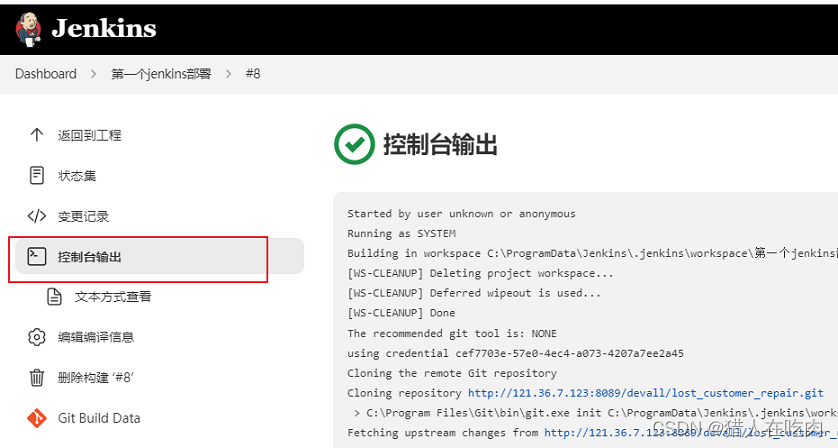The height and width of the screenshot is (448, 838).
Task: Click the document icon beside 状态集
Action: [x=37, y=175]
